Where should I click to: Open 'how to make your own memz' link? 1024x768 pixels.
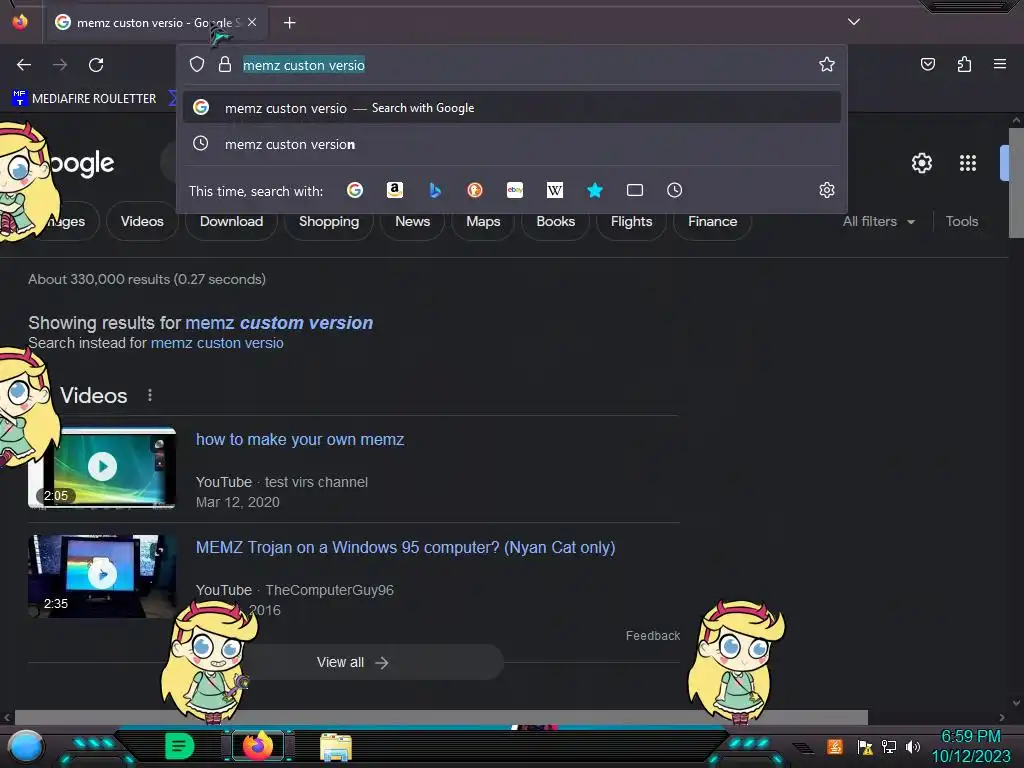[300, 440]
